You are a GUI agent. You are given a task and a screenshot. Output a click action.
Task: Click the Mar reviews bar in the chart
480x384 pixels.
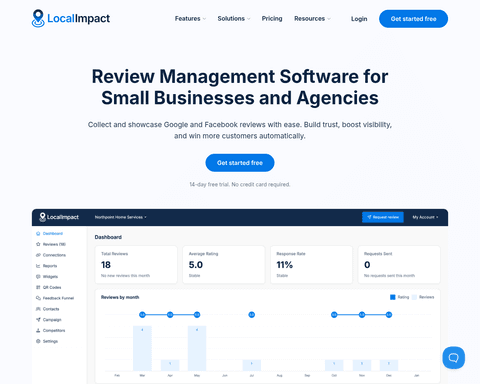click(142, 348)
